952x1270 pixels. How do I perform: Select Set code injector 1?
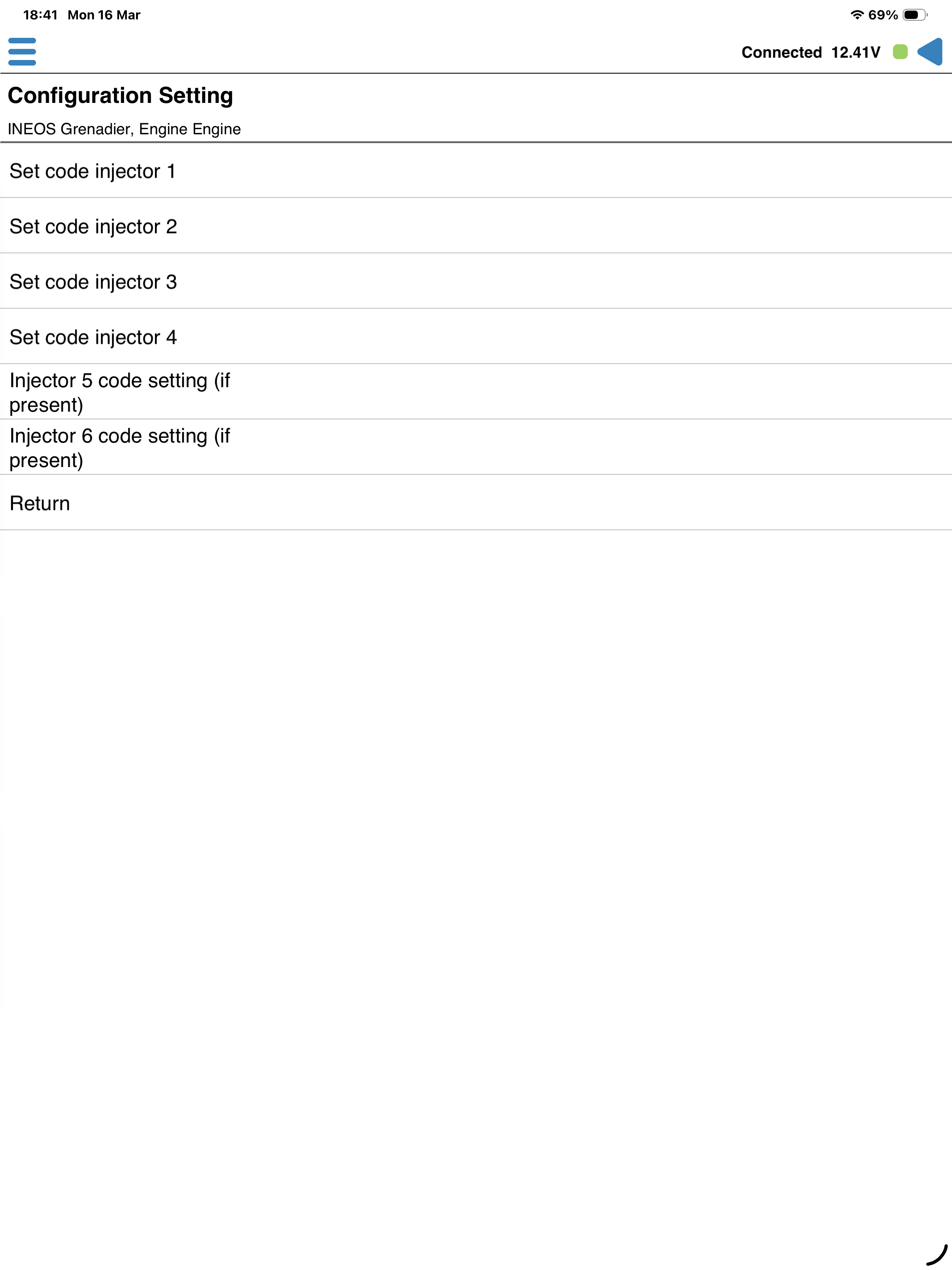[93, 171]
